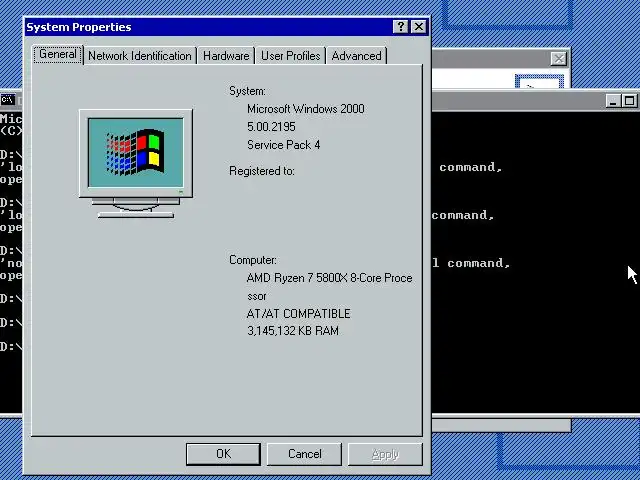Close the System Properties dialog
640x480 pixels.
coord(418,27)
